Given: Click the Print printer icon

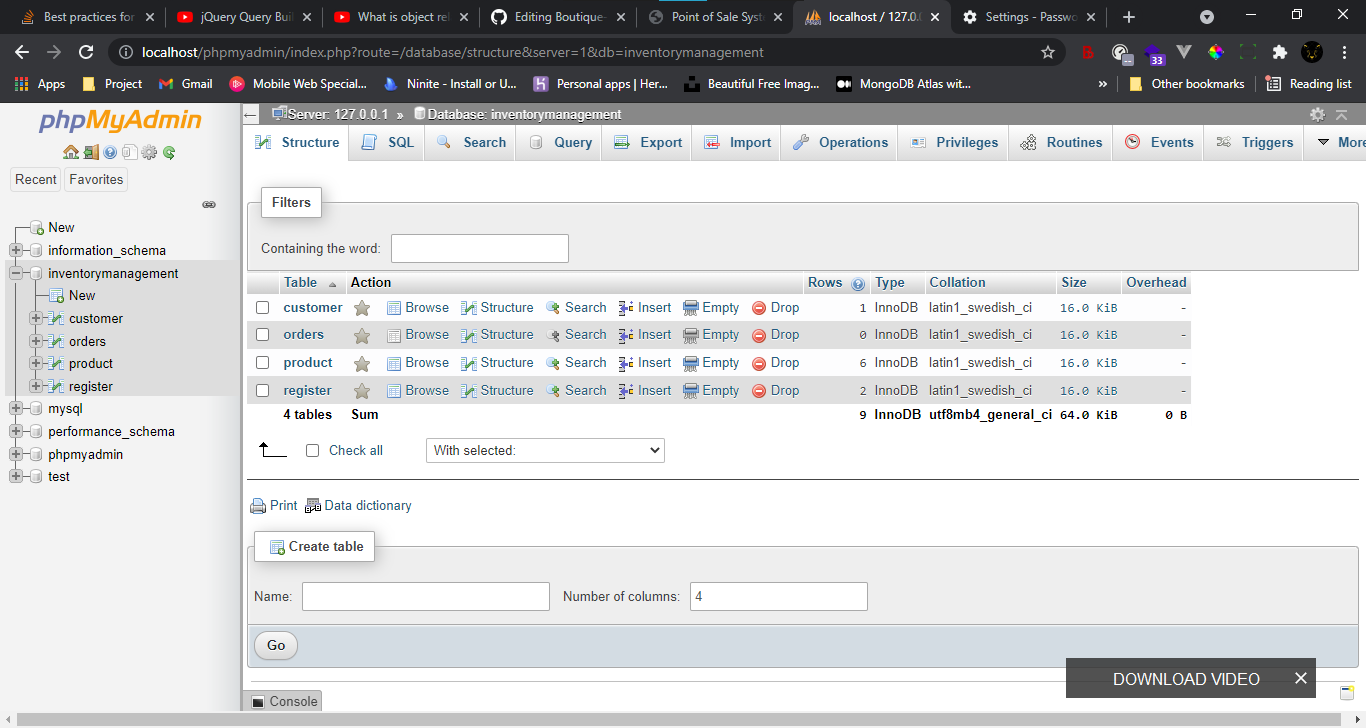Looking at the screenshot, I should click(x=258, y=506).
